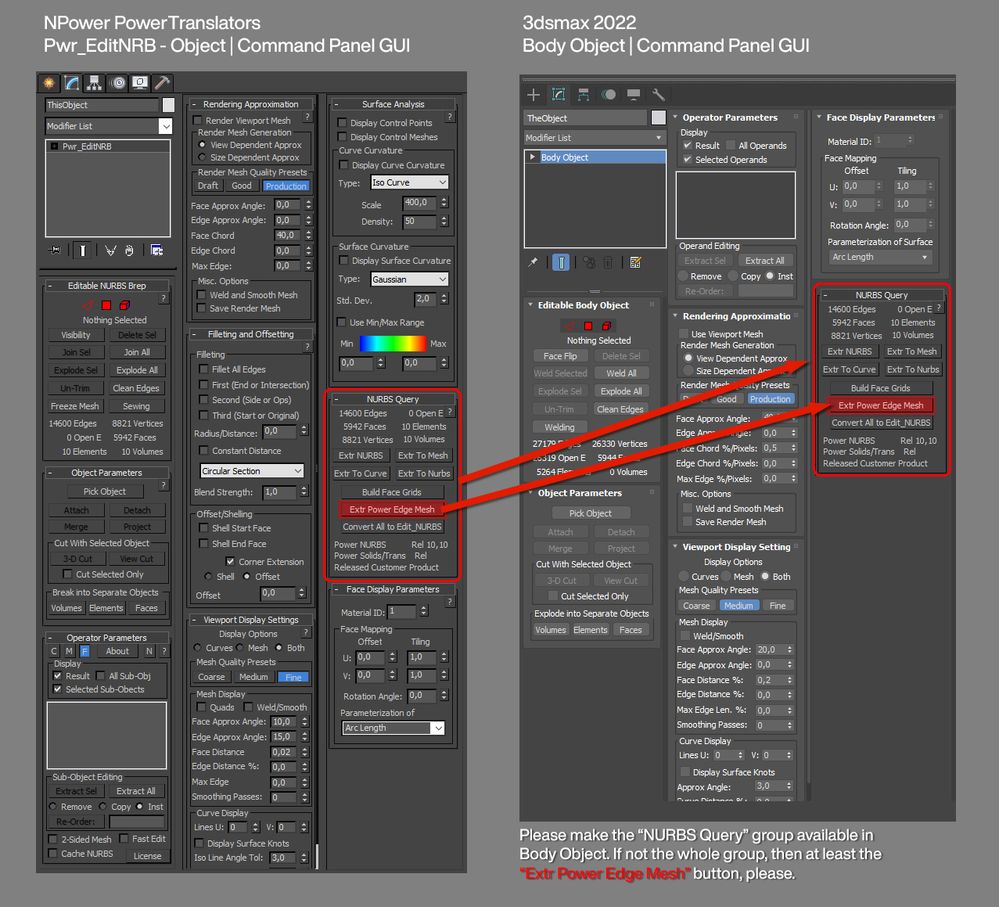Open Configure Modifier Sets icon under Body Object stack
Viewport: 999px width, 907px height.
[x=635, y=262]
